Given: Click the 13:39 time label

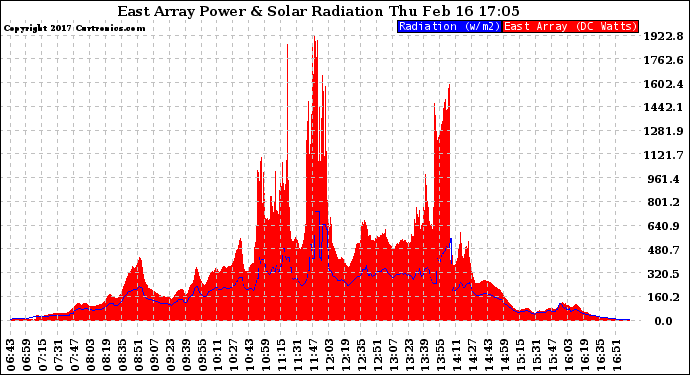Looking at the screenshot, I should point(425,355).
